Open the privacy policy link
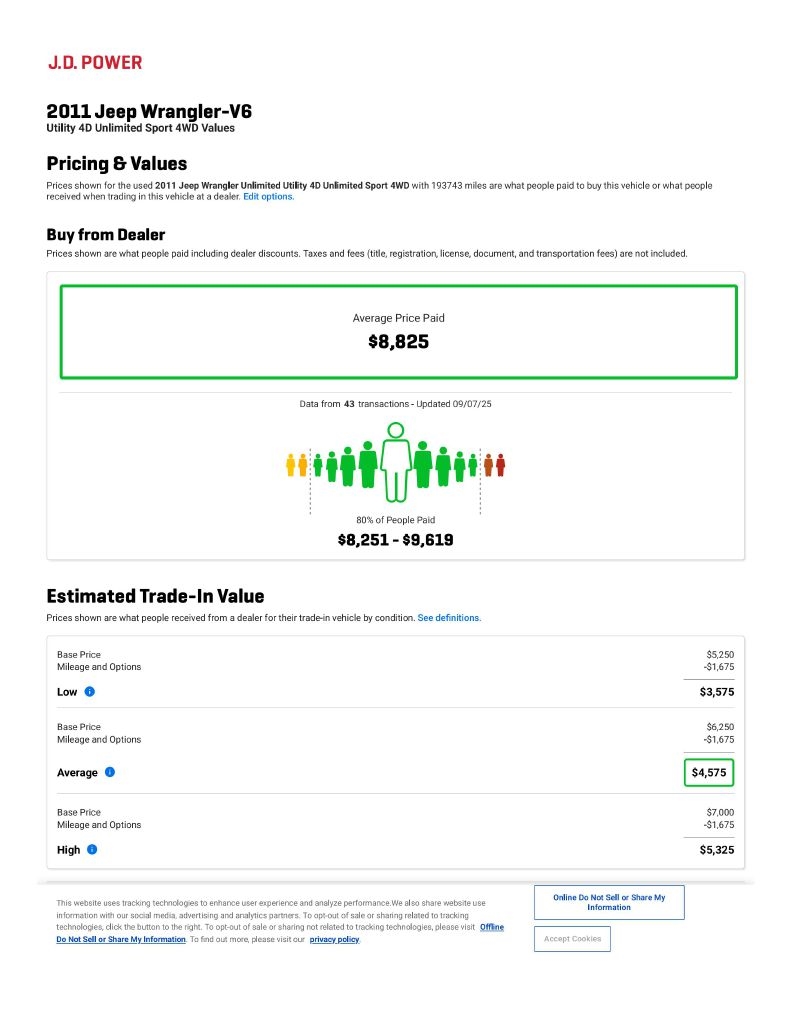Viewport: 791px width, 1024px height. click(x=334, y=939)
